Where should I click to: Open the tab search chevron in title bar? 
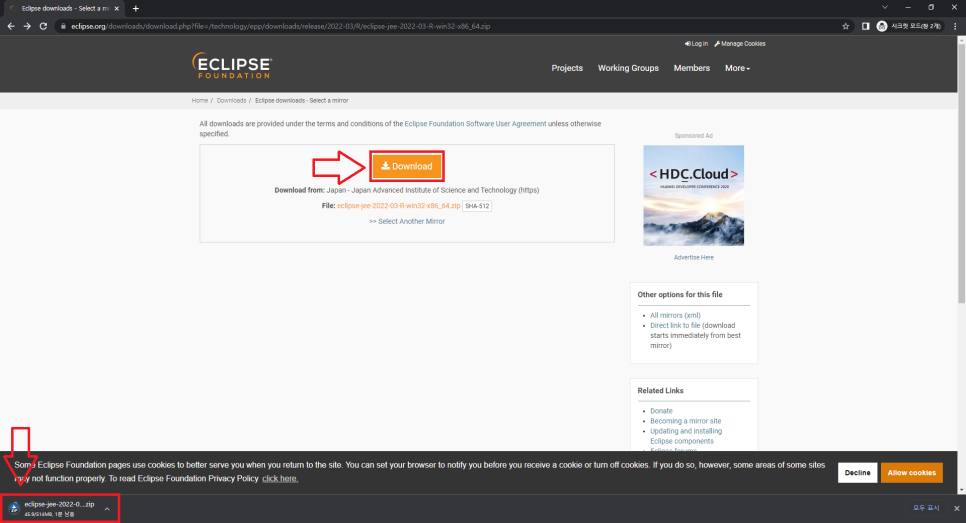(884, 7)
